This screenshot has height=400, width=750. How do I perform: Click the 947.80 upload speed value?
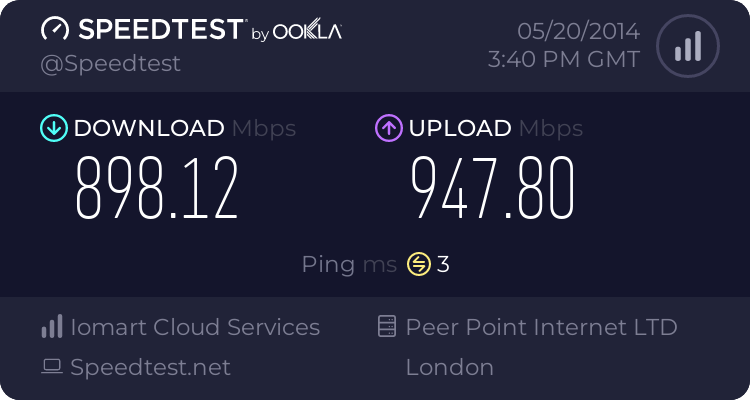pos(493,190)
